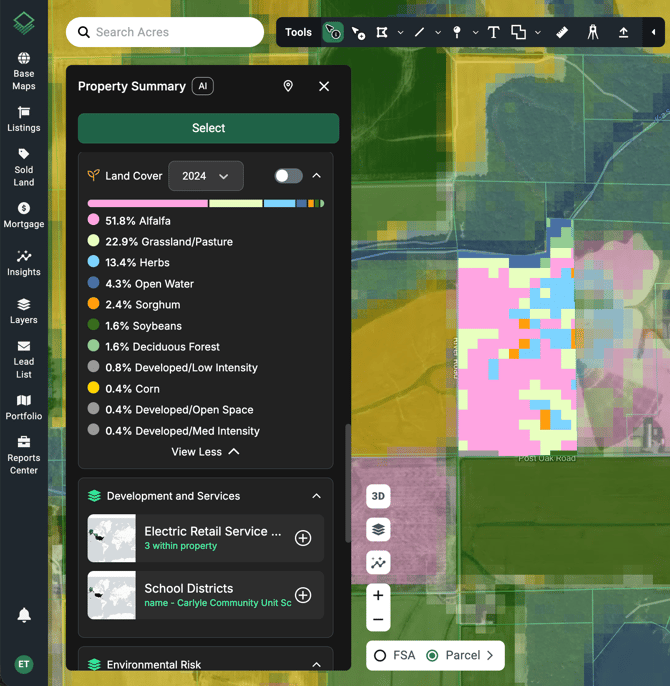The width and height of the screenshot is (670, 686).
Task: Click the Property Summary panel scrollbar
Action: coord(348,483)
